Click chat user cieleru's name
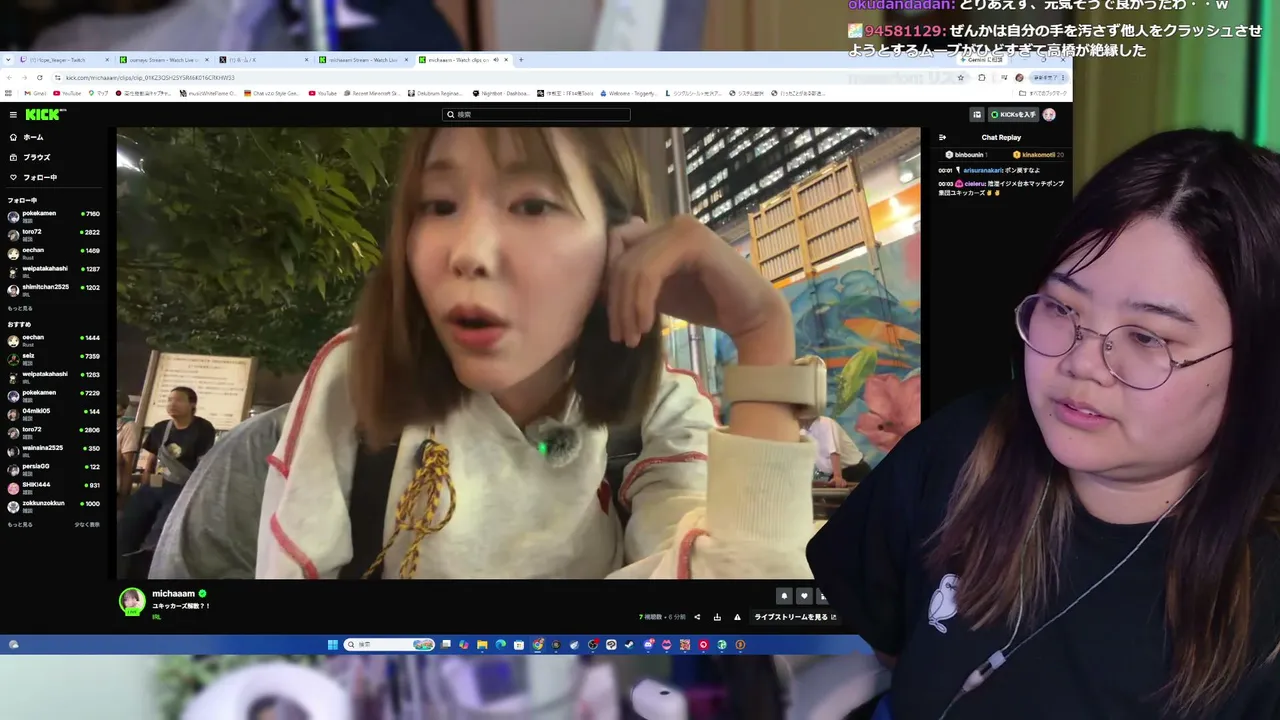The height and width of the screenshot is (720, 1280). [975, 184]
